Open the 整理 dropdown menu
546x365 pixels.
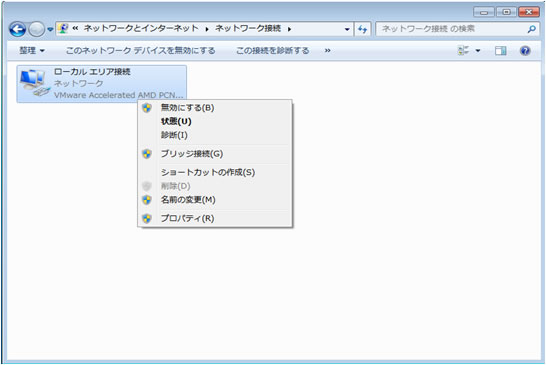tap(32, 51)
